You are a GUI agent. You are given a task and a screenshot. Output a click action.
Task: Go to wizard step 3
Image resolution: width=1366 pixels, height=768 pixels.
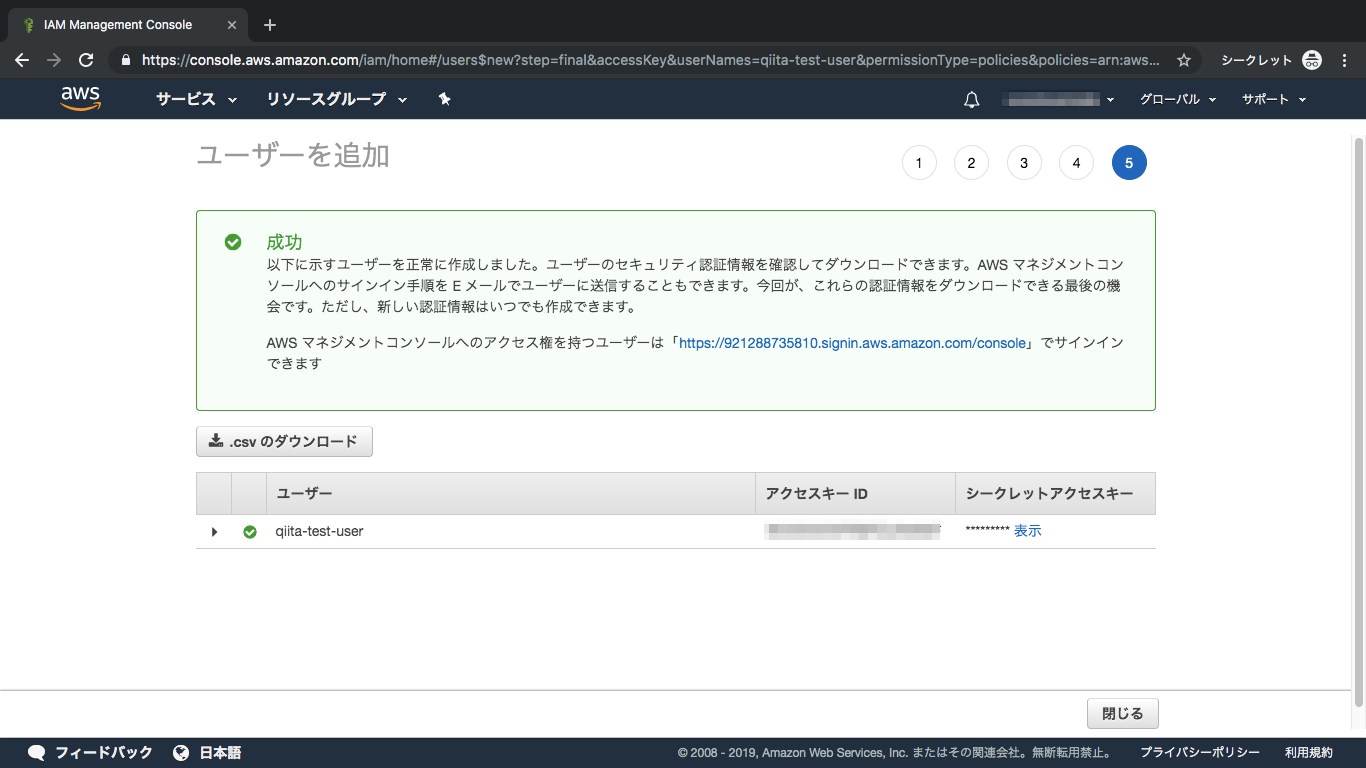tap(1024, 163)
